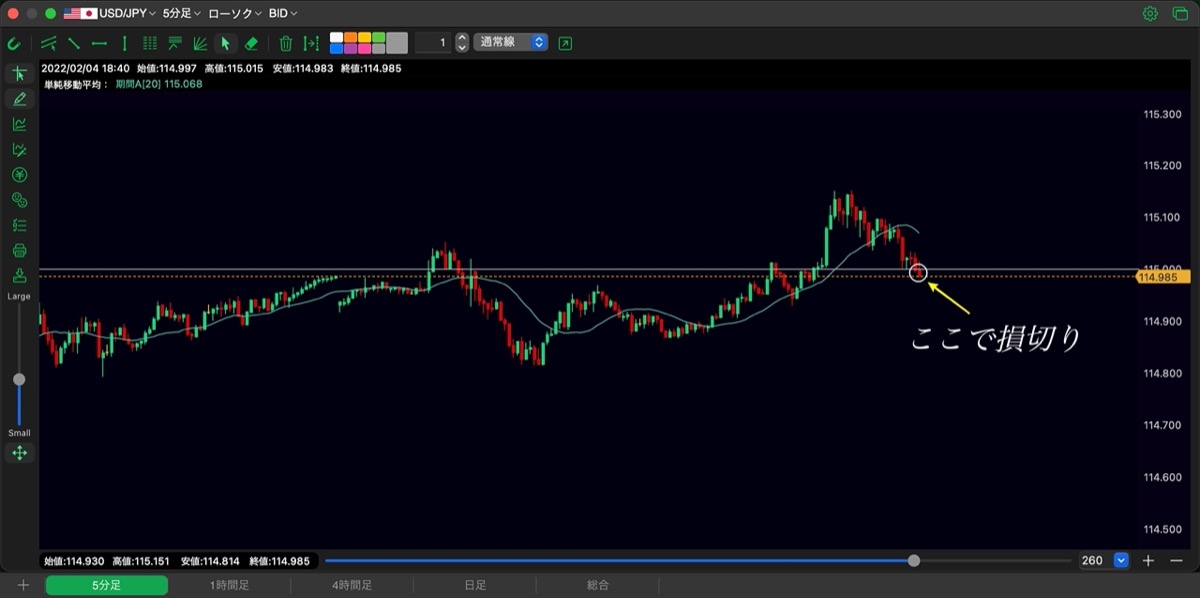Open the chart indicator icon in sidebar
This screenshot has height=598, width=1200.
point(19,124)
